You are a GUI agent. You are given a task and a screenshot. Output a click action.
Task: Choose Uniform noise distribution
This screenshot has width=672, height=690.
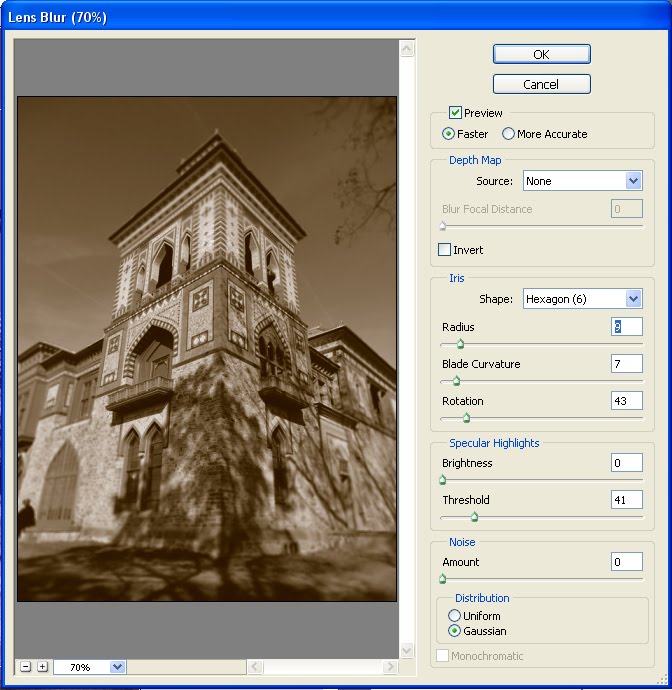[x=454, y=615]
